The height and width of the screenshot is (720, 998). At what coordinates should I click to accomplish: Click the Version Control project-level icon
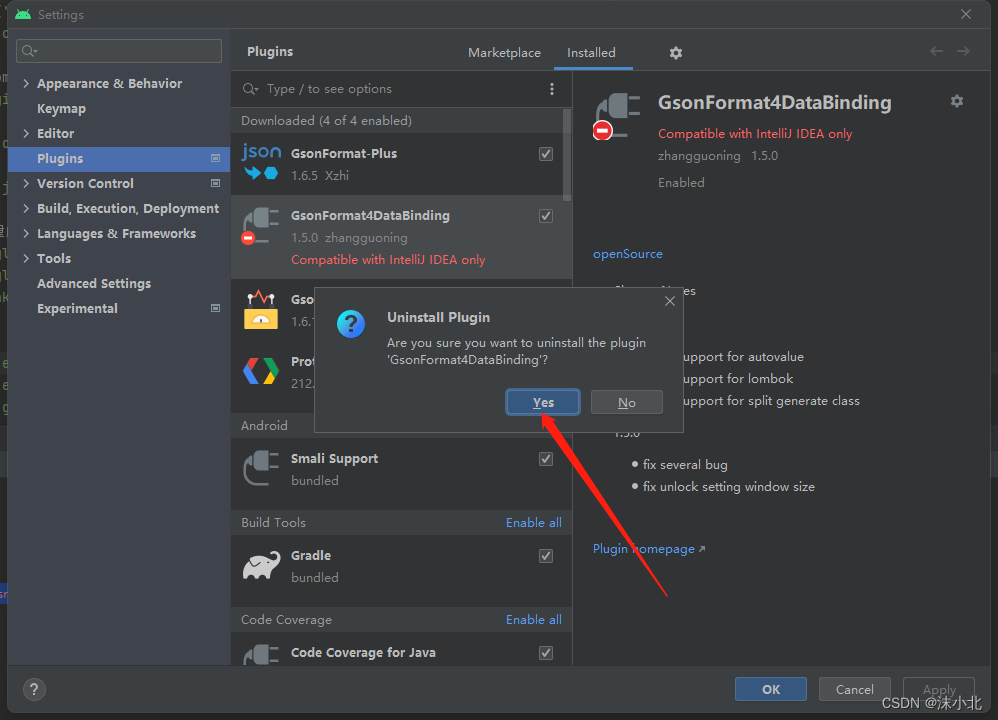216,183
